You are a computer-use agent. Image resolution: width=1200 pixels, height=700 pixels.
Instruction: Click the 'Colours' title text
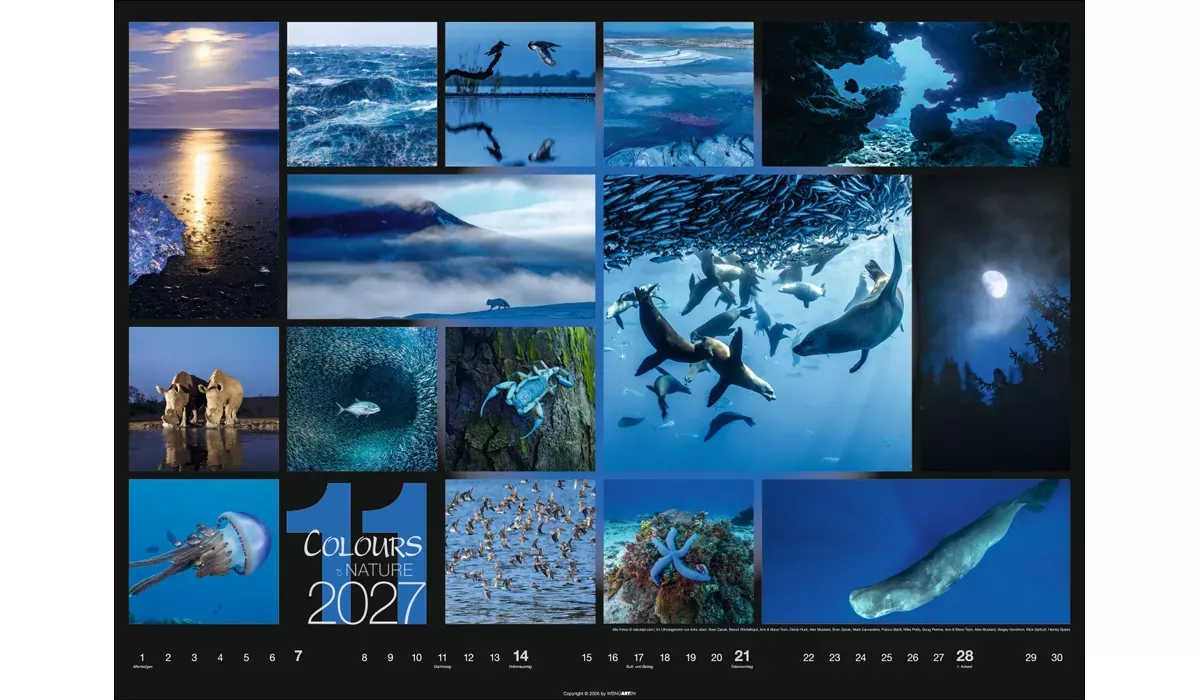pyautogui.click(x=363, y=546)
